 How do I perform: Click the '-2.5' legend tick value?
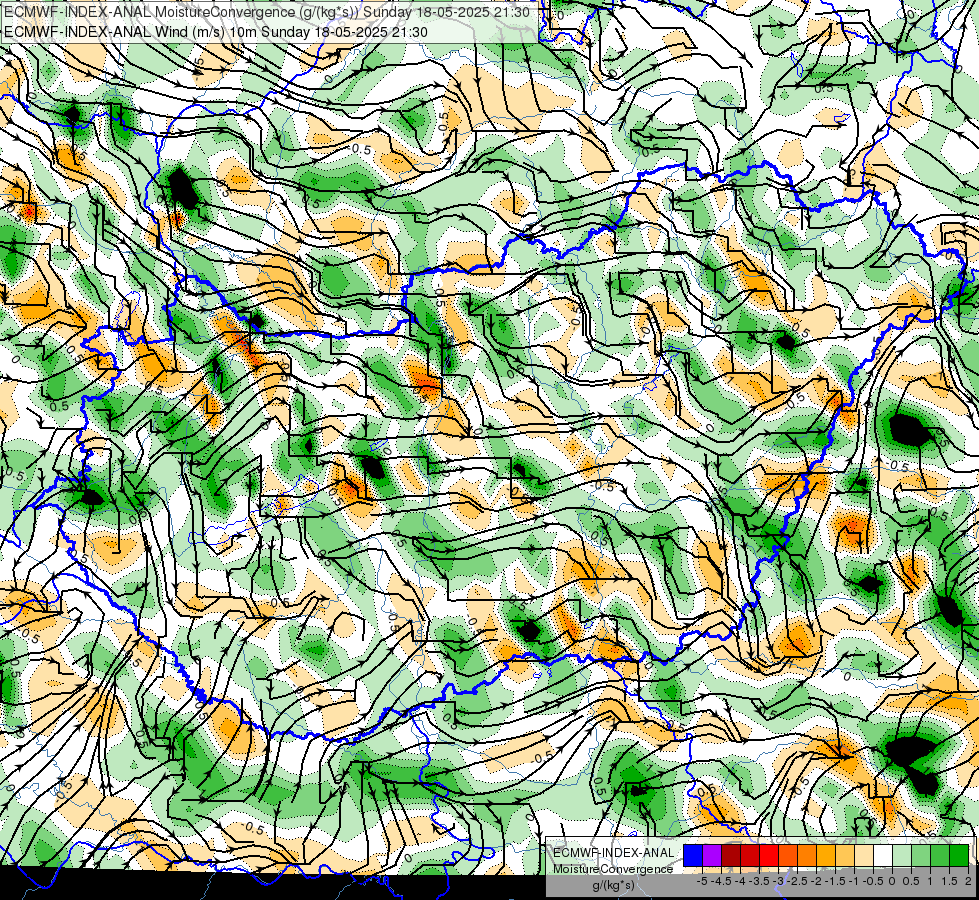pos(798,881)
